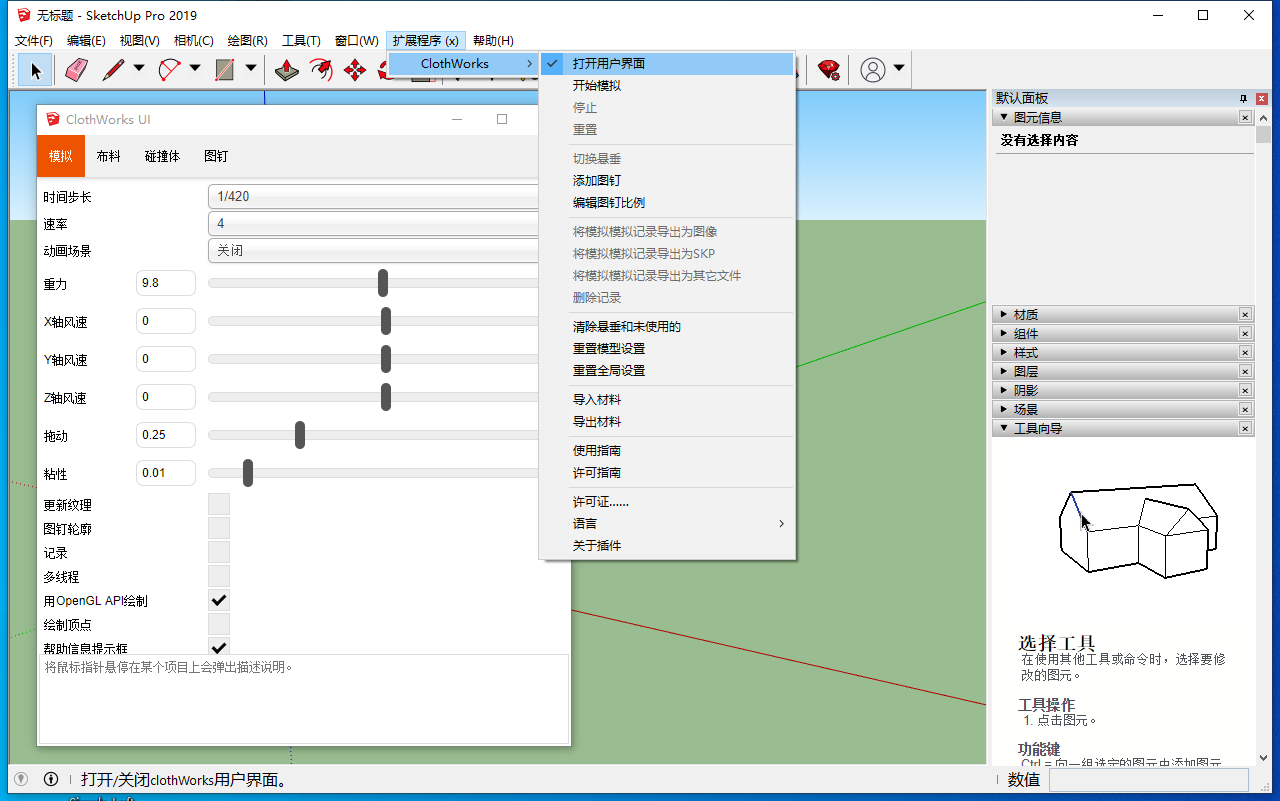Open the 帮助(H) menu
Screen dimensions: 1280x801
pos(492,40)
